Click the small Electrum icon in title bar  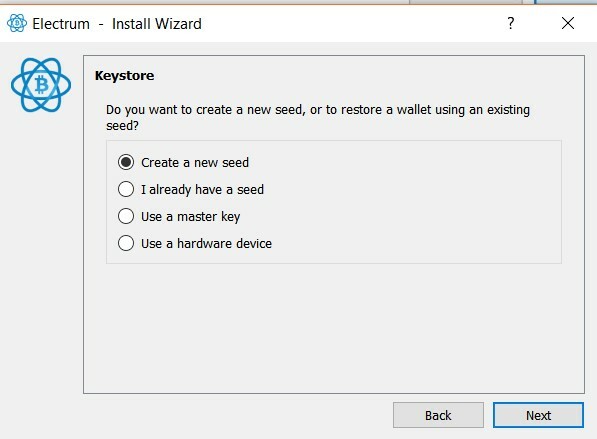(x=17, y=23)
